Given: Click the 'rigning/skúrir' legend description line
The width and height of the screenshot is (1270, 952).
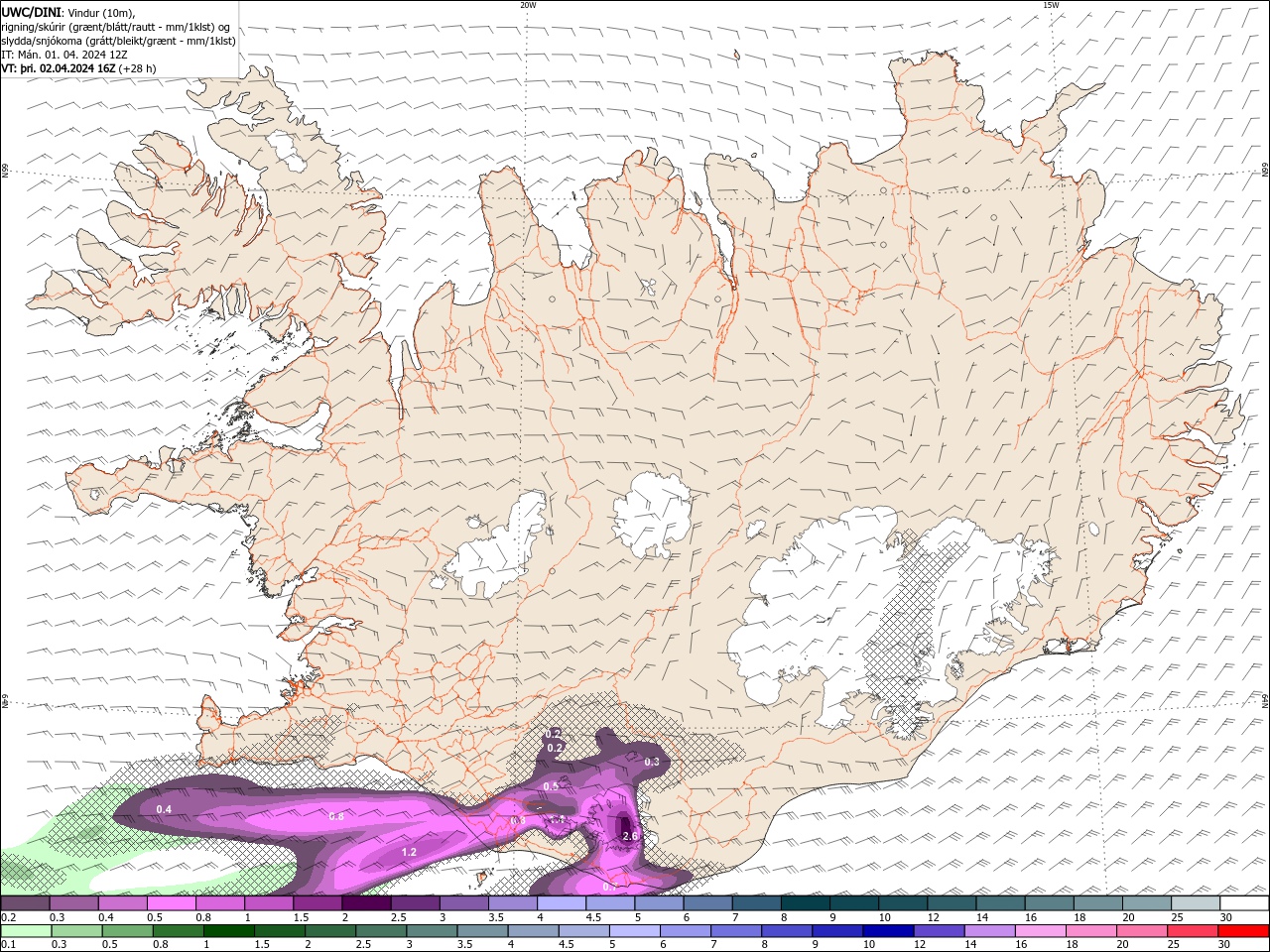Looking at the screenshot, I should tap(116, 26).
